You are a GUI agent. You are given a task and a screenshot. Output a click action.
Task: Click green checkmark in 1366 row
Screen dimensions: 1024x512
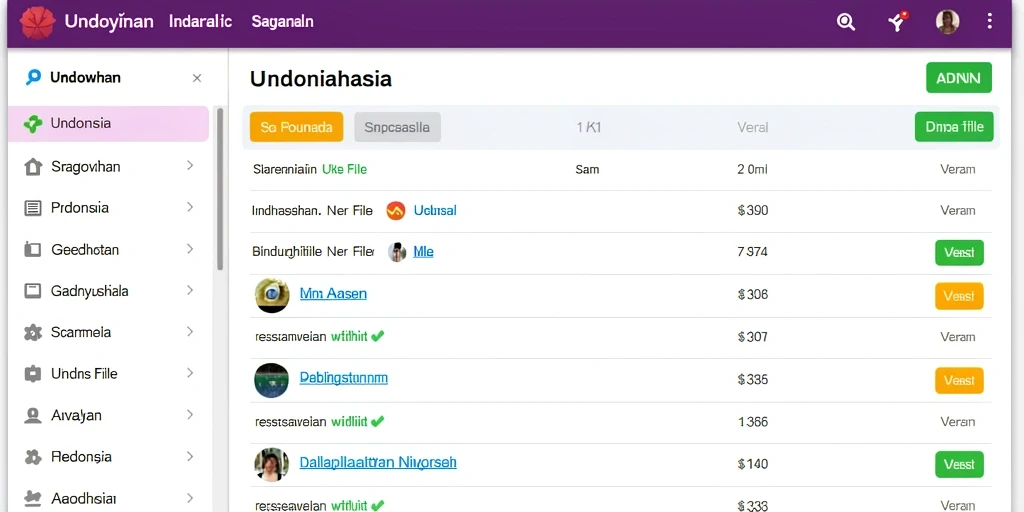(377, 421)
